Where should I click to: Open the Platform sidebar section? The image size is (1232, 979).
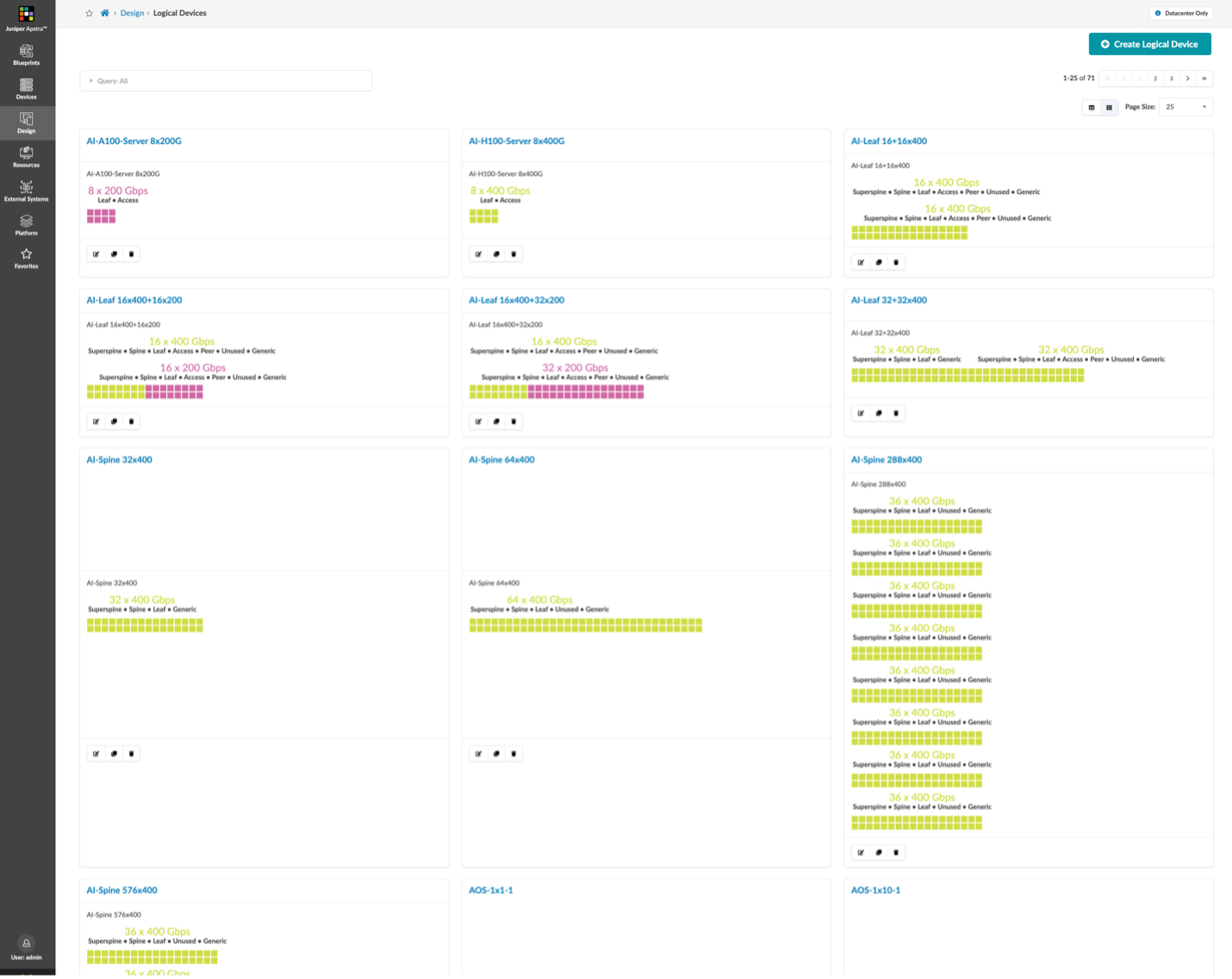click(x=27, y=225)
